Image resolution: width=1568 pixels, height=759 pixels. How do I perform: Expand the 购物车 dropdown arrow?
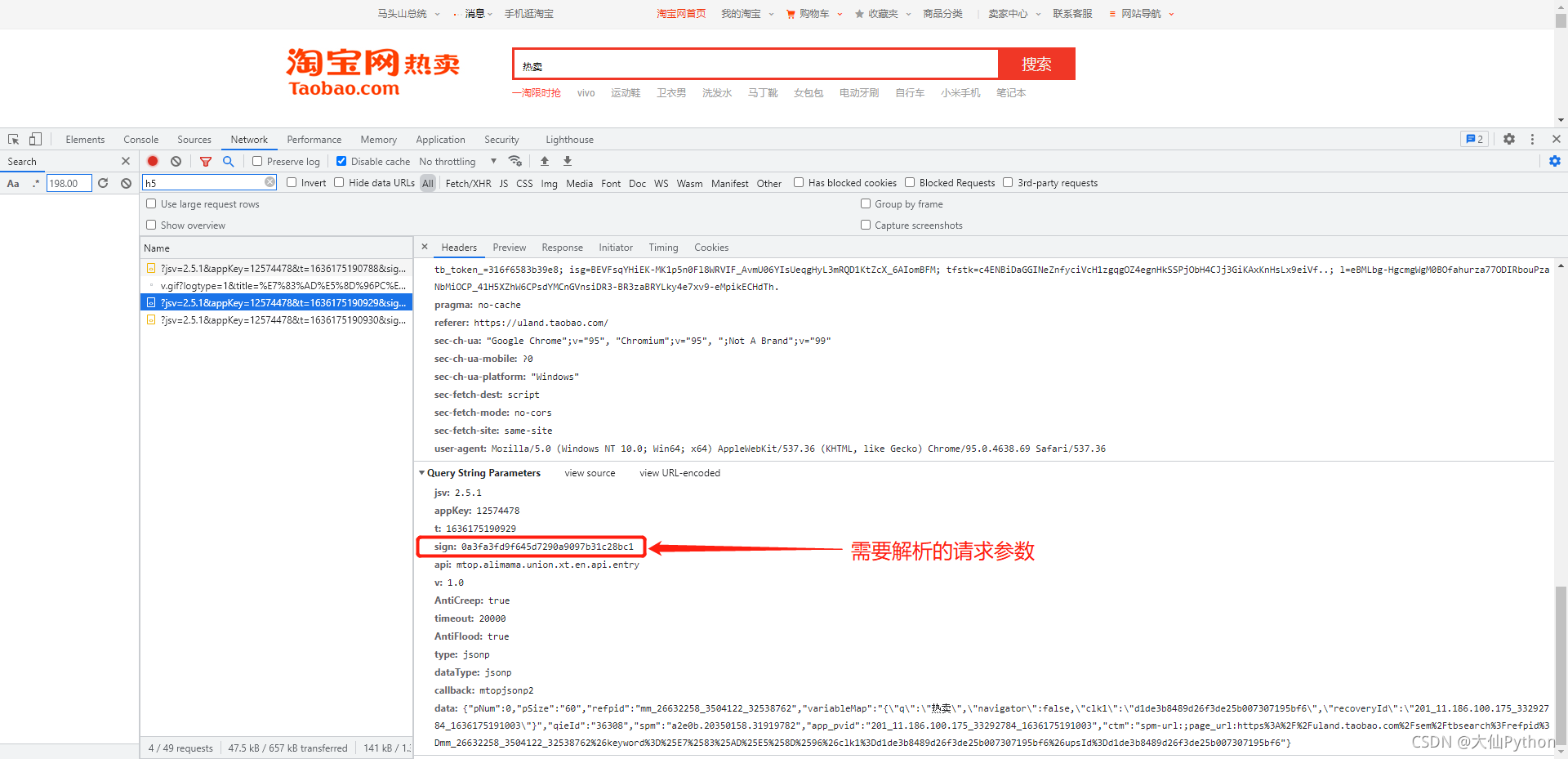click(x=840, y=14)
